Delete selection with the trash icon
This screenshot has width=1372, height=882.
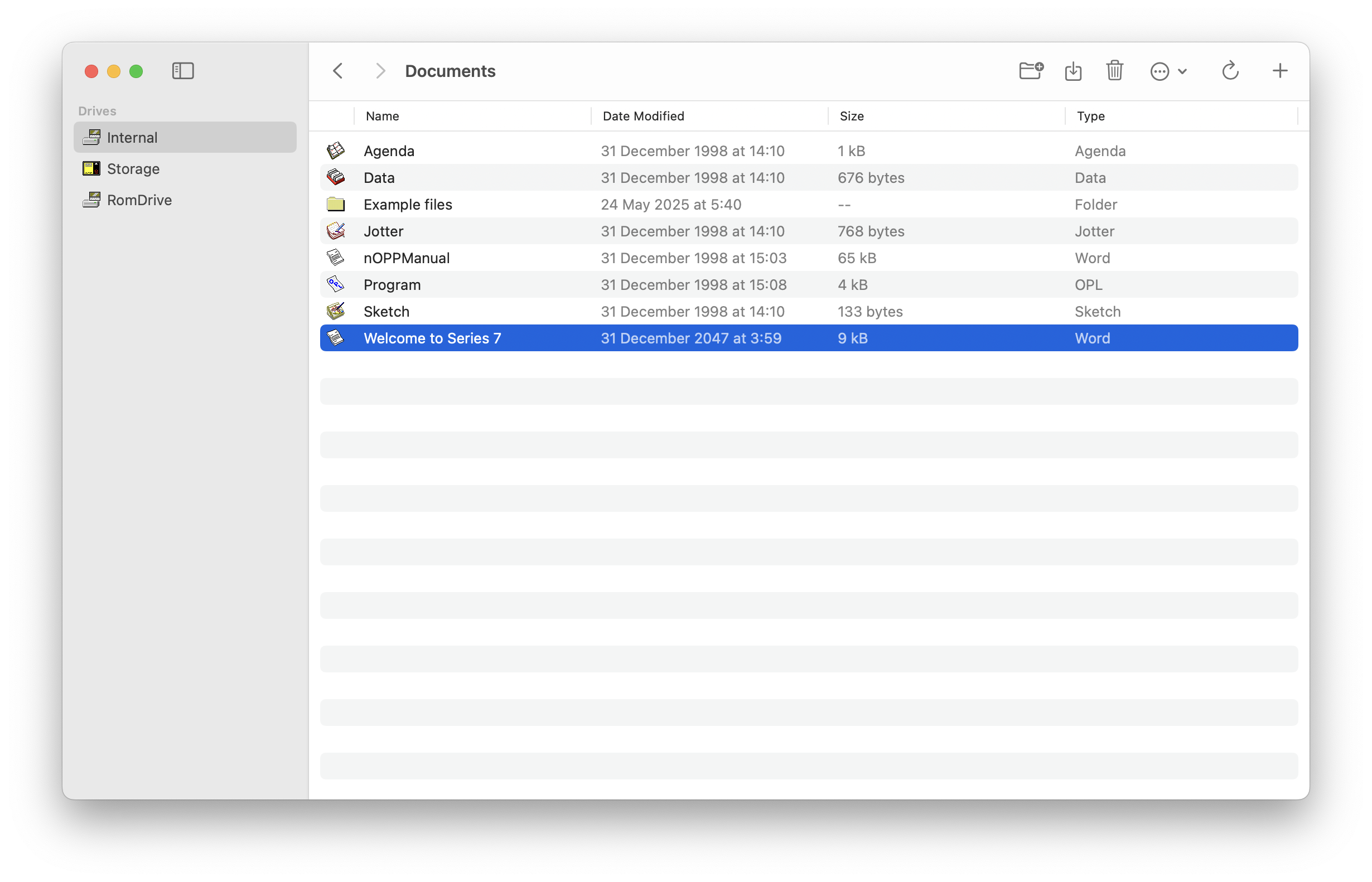(x=1115, y=70)
